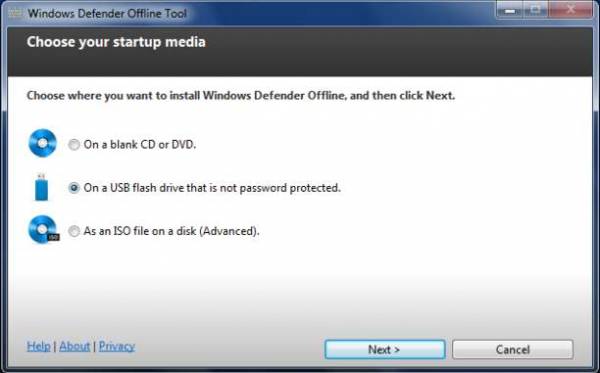Click the Next > button

point(385,349)
